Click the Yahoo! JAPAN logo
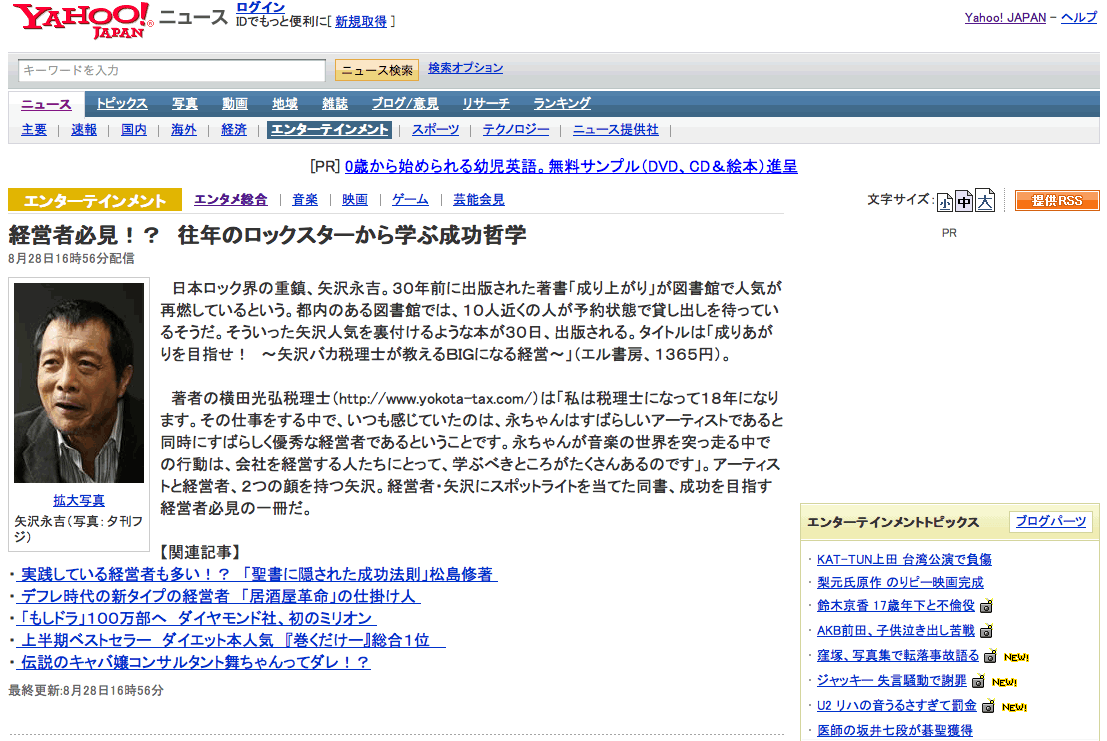 (83, 20)
